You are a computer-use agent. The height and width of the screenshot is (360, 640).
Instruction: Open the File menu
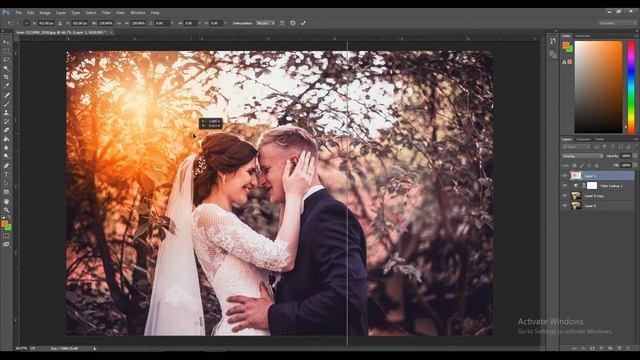[x=18, y=13]
